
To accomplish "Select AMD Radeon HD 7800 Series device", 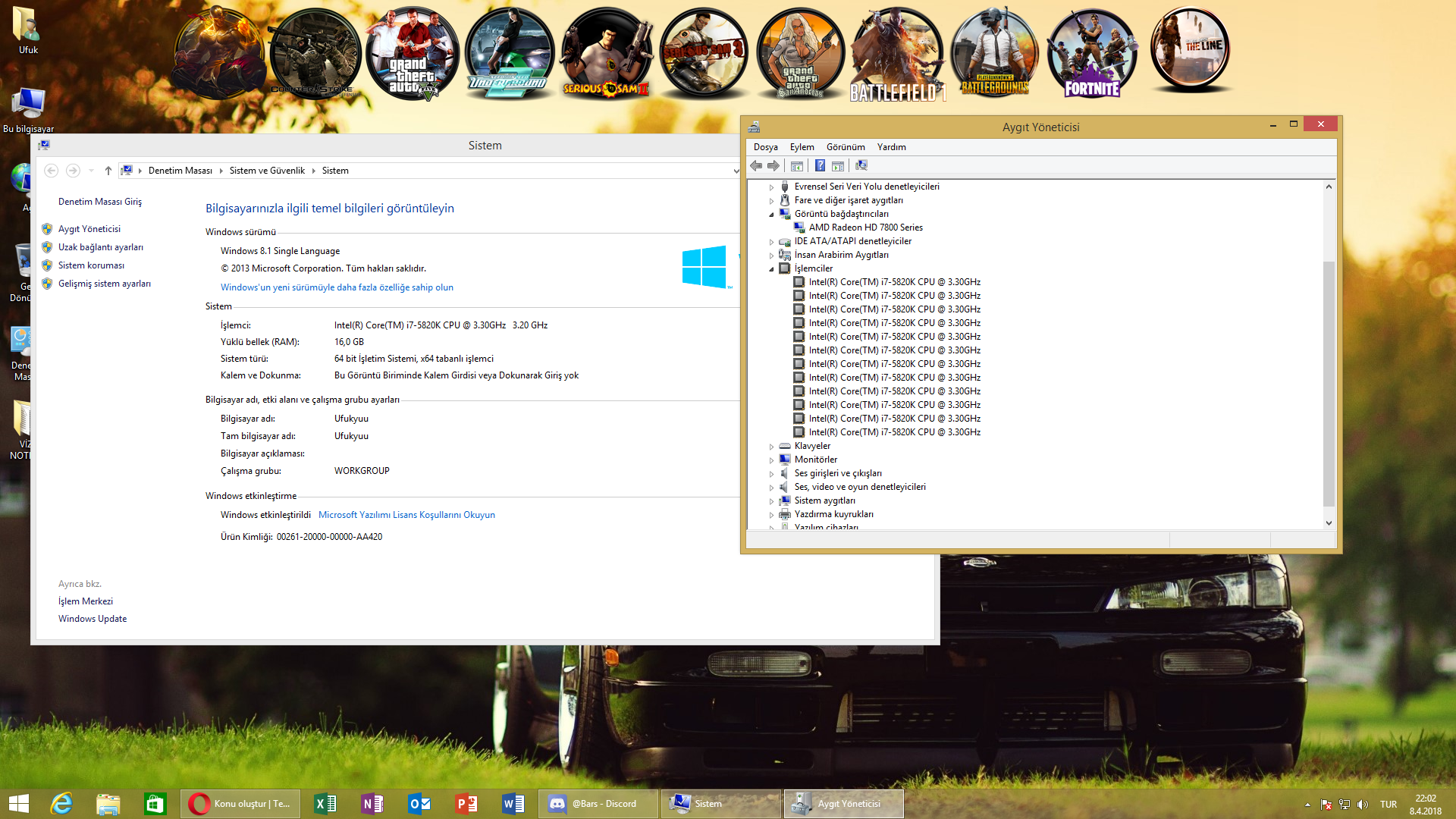I will point(865,227).
